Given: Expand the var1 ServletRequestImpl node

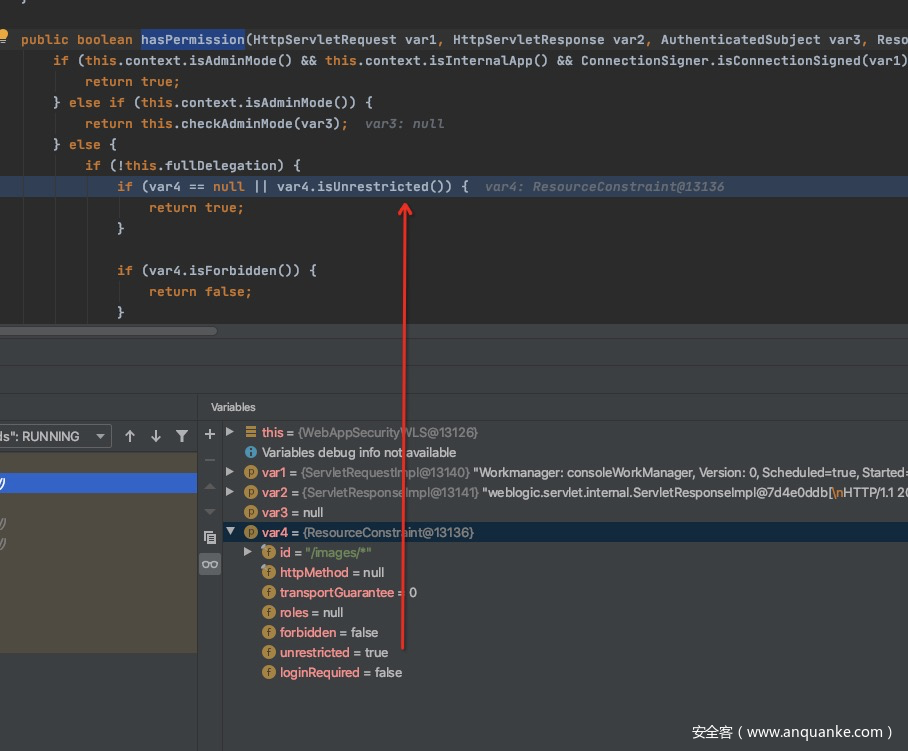Looking at the screenshot, I should coord(230,472).
